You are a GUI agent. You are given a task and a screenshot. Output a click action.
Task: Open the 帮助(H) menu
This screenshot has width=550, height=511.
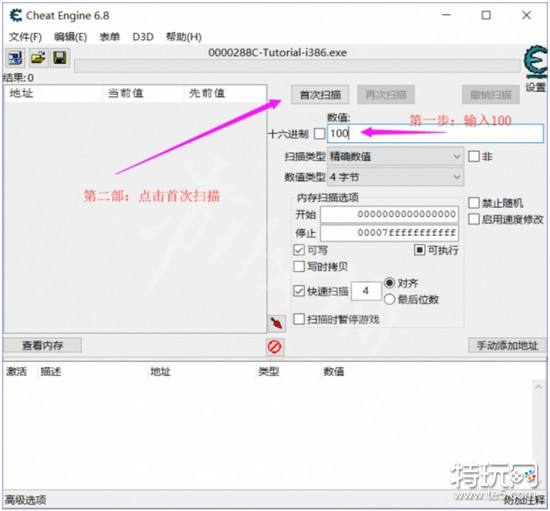[183, 37]
